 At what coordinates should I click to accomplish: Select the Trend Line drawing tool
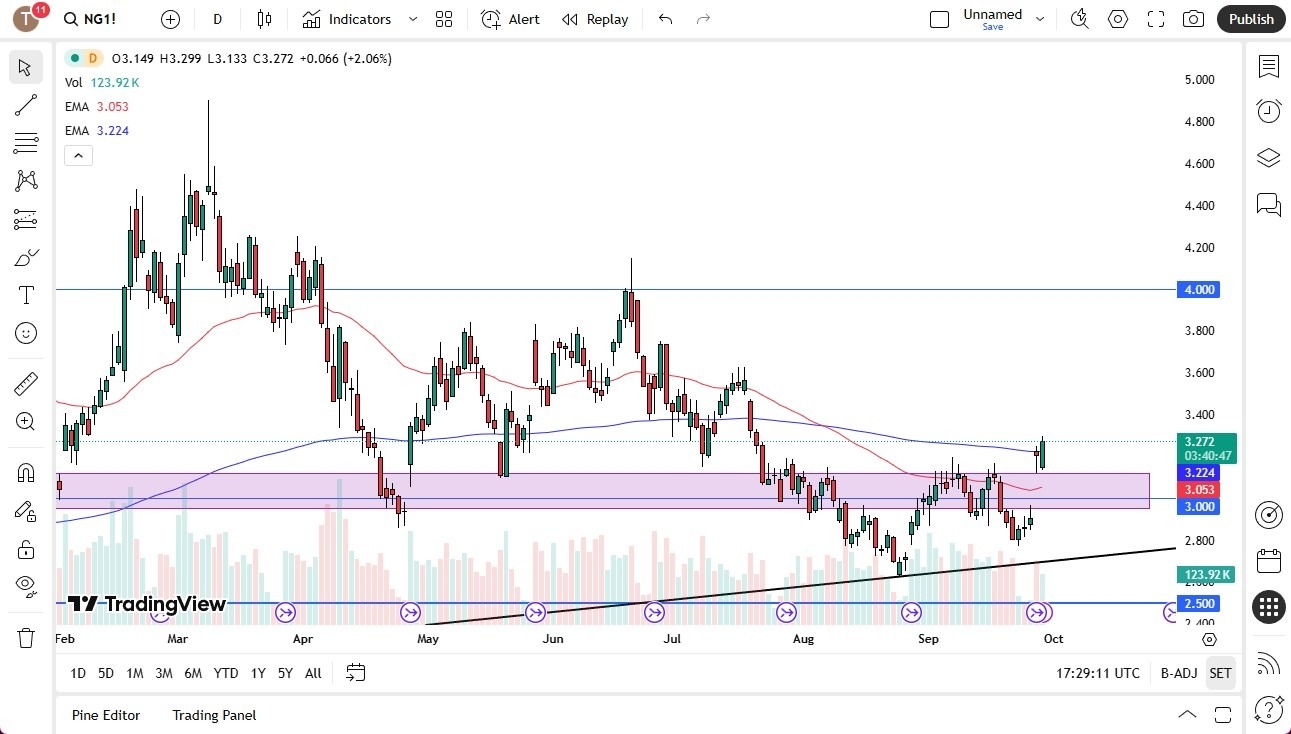coord(26,105)
